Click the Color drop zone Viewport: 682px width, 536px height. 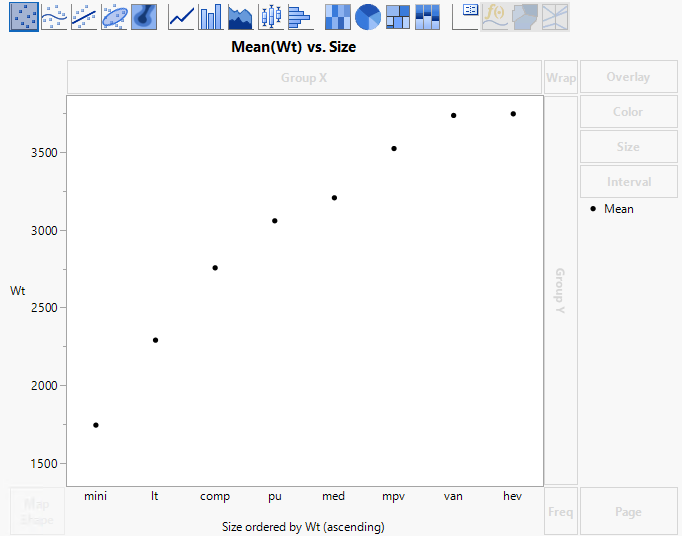tap(629, 112)
